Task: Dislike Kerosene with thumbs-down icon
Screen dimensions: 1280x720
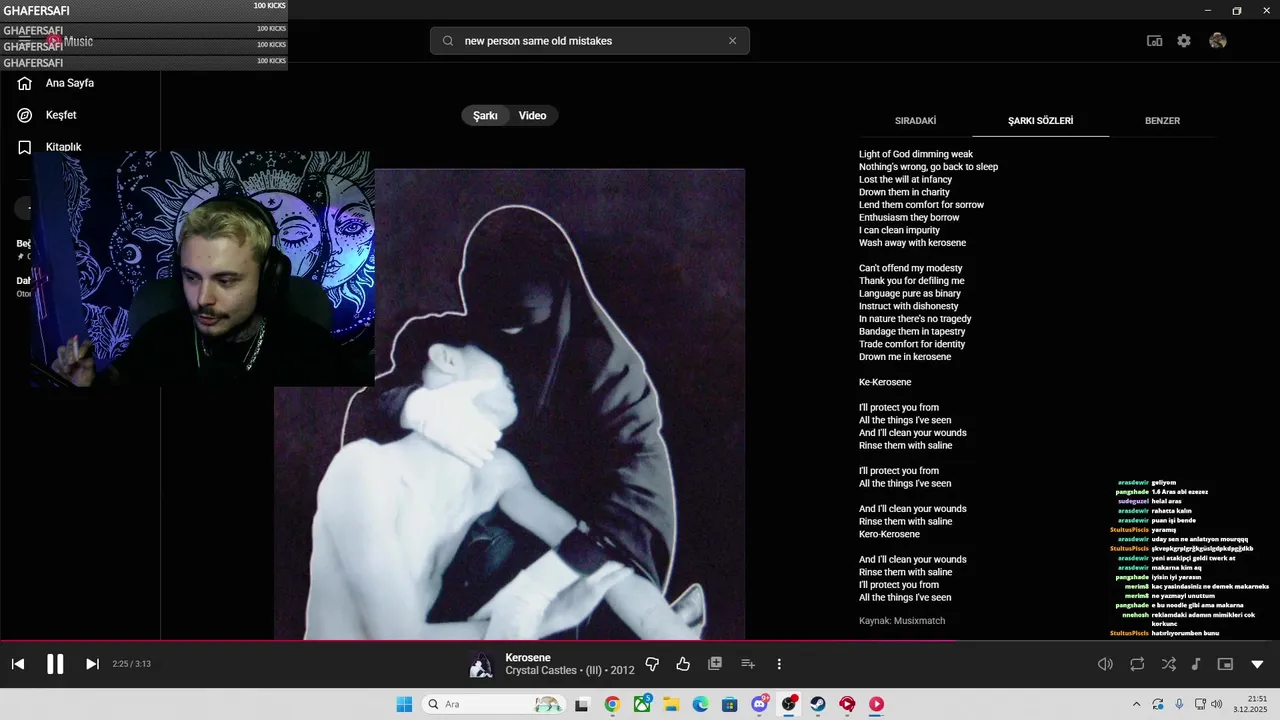Action: point(652,664)
